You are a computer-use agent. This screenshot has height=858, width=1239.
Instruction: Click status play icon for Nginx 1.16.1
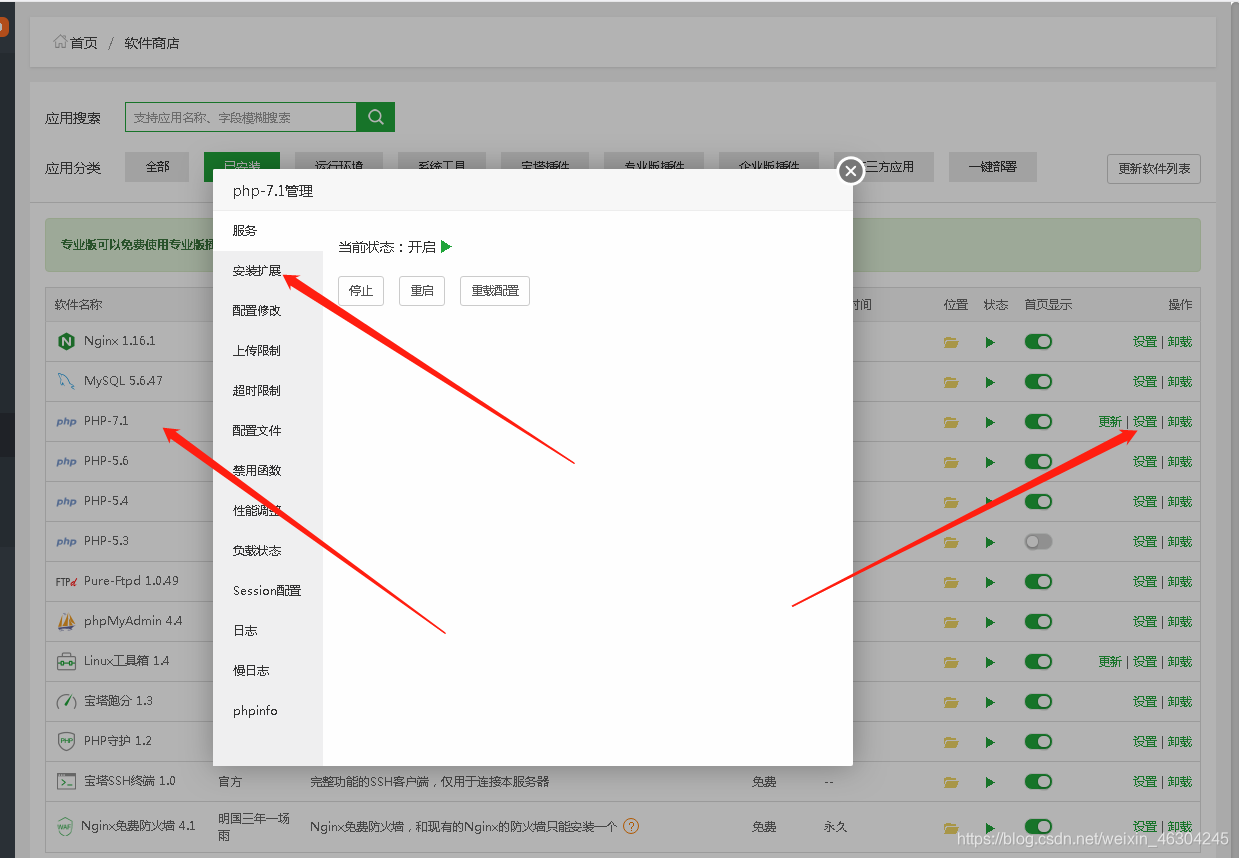(990, 342)
